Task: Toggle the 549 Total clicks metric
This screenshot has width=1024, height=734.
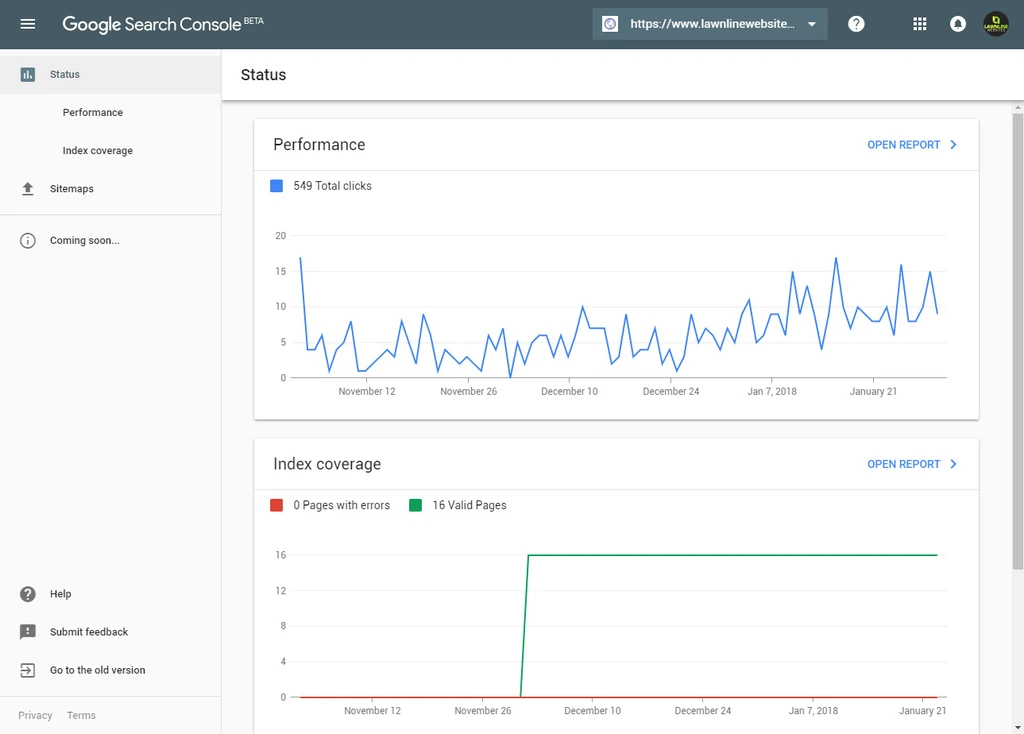Action: pyautogui.click(x=320, y=186)
